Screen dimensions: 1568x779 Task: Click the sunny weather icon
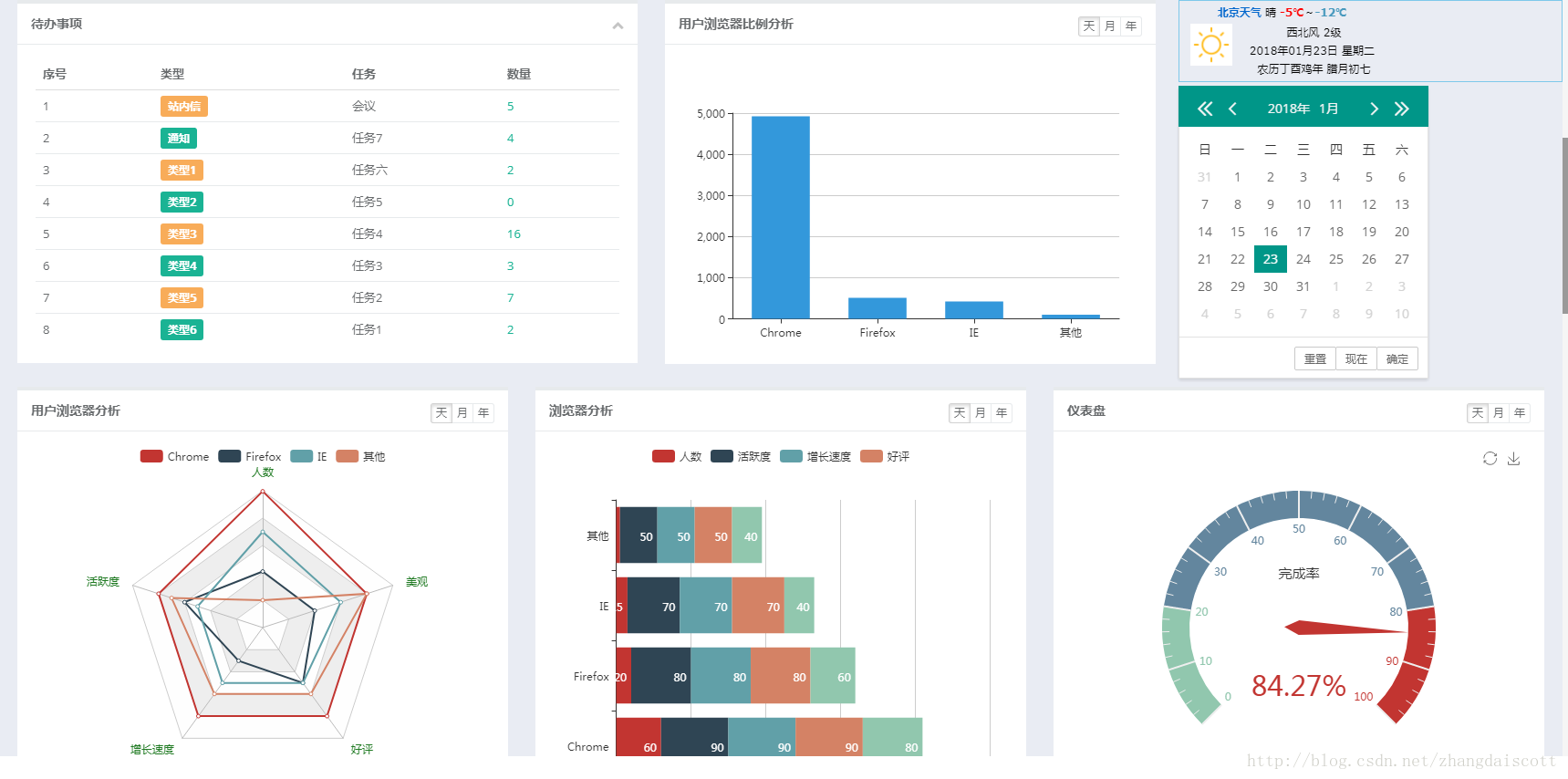pyautogui.click(x=1211, y=44)
